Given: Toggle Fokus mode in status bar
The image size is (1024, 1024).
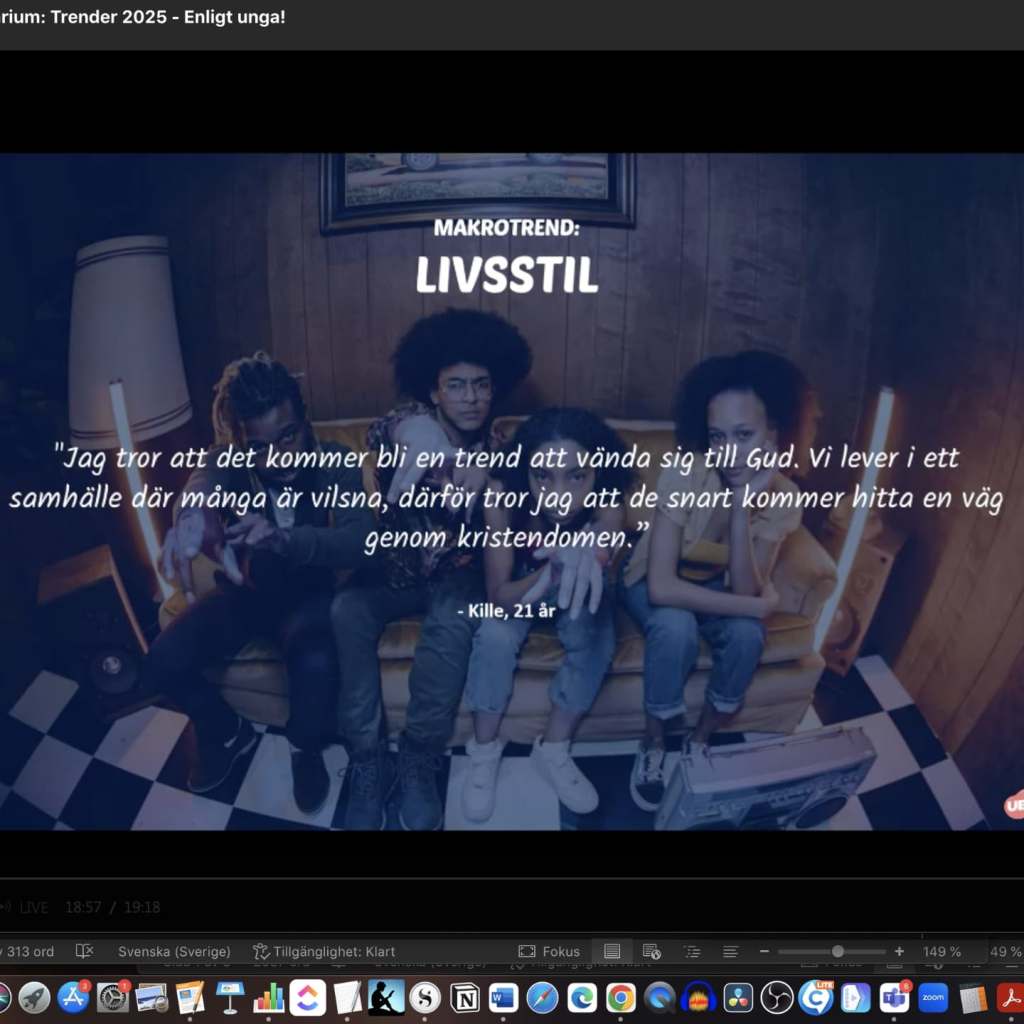Looking at the screenshot, I should tap(549, 951).
